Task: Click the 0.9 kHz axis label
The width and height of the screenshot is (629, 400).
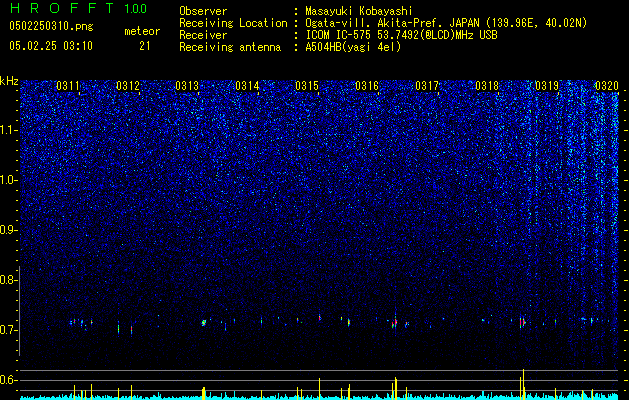Action: coord(9,230)
